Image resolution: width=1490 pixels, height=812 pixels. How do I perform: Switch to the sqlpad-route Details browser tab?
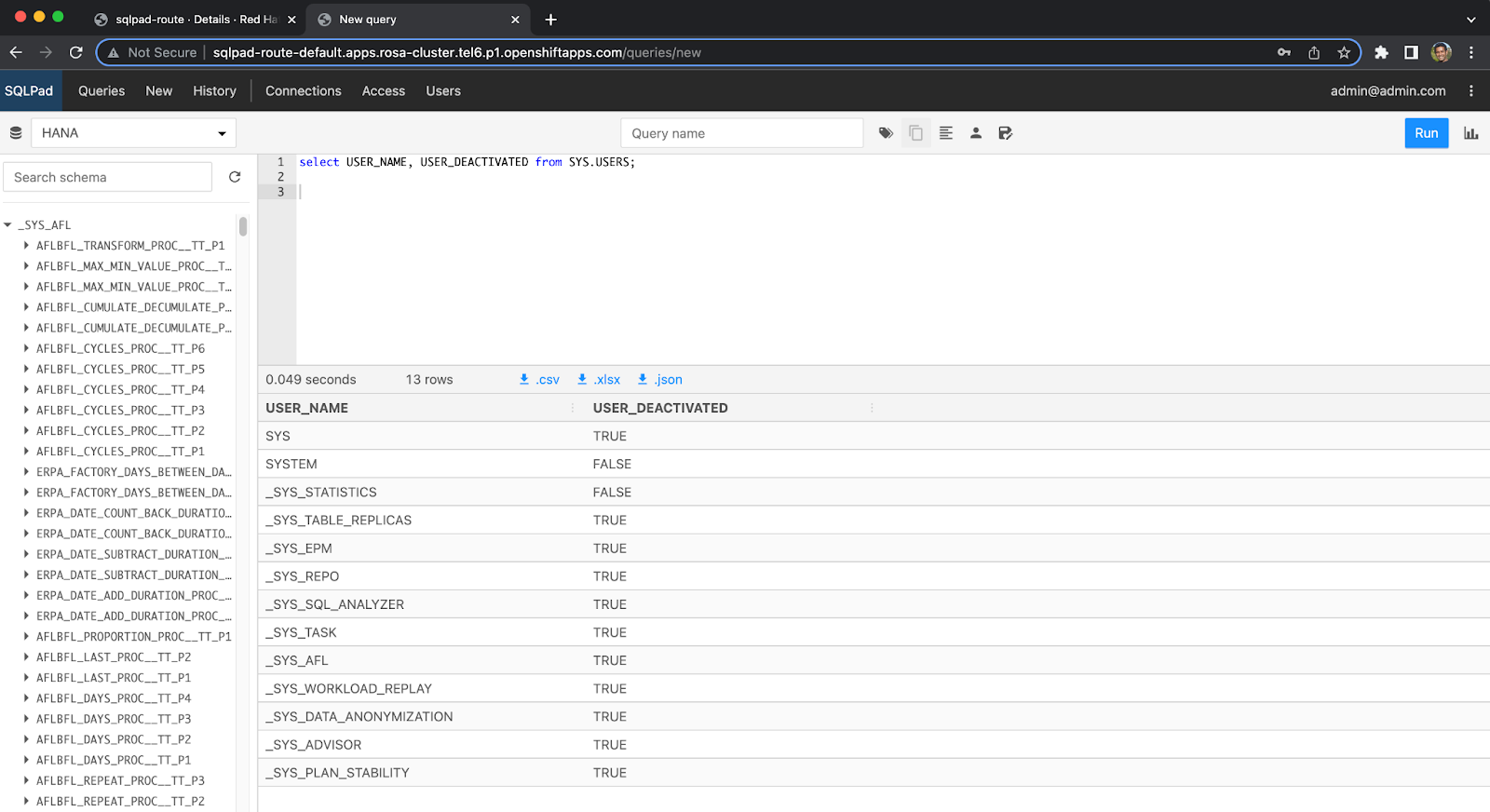[x=196, y=20]
